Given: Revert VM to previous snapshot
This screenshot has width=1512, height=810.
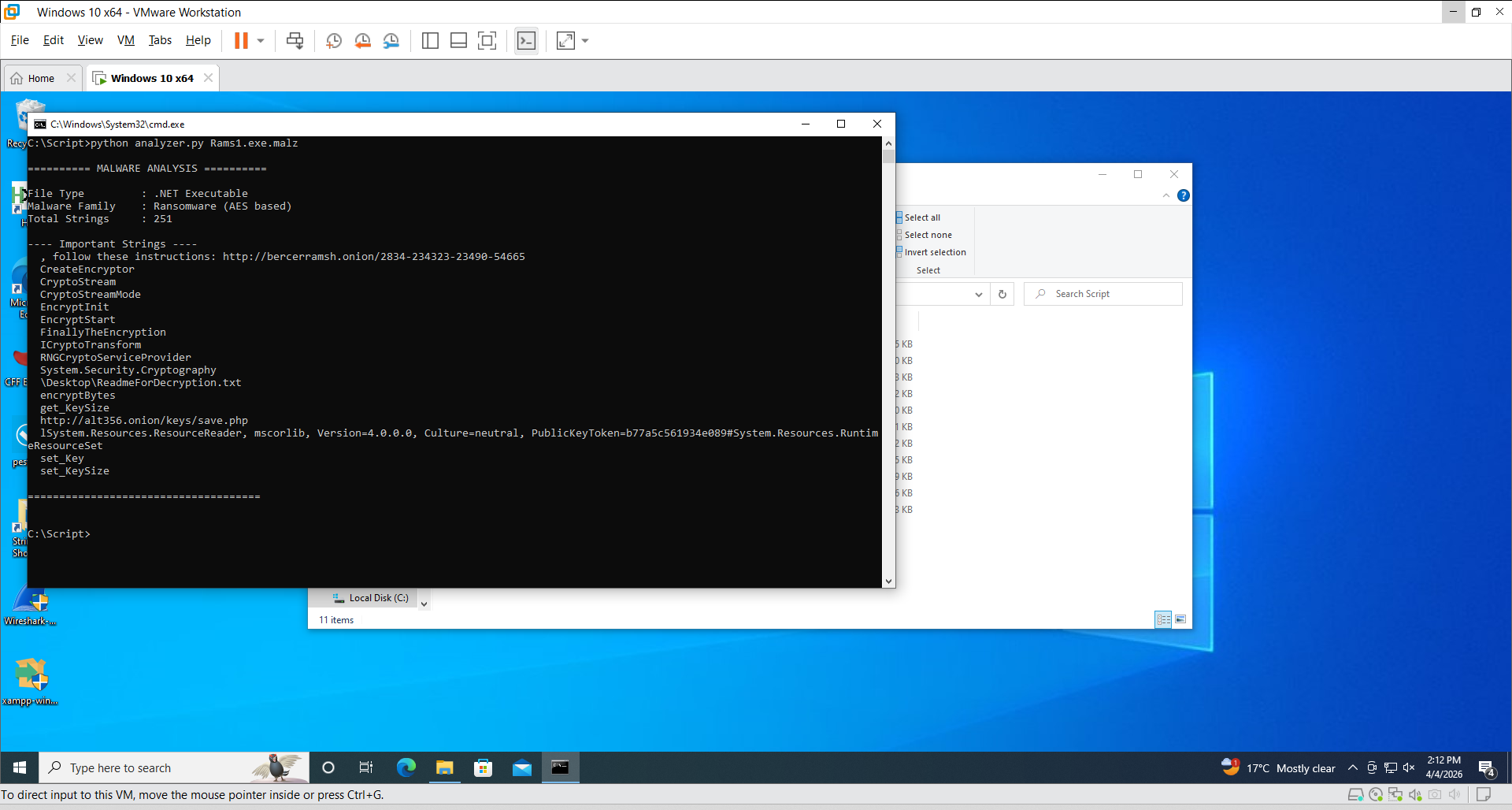Looking at the screenshot, I should click(x=362, y=41).
